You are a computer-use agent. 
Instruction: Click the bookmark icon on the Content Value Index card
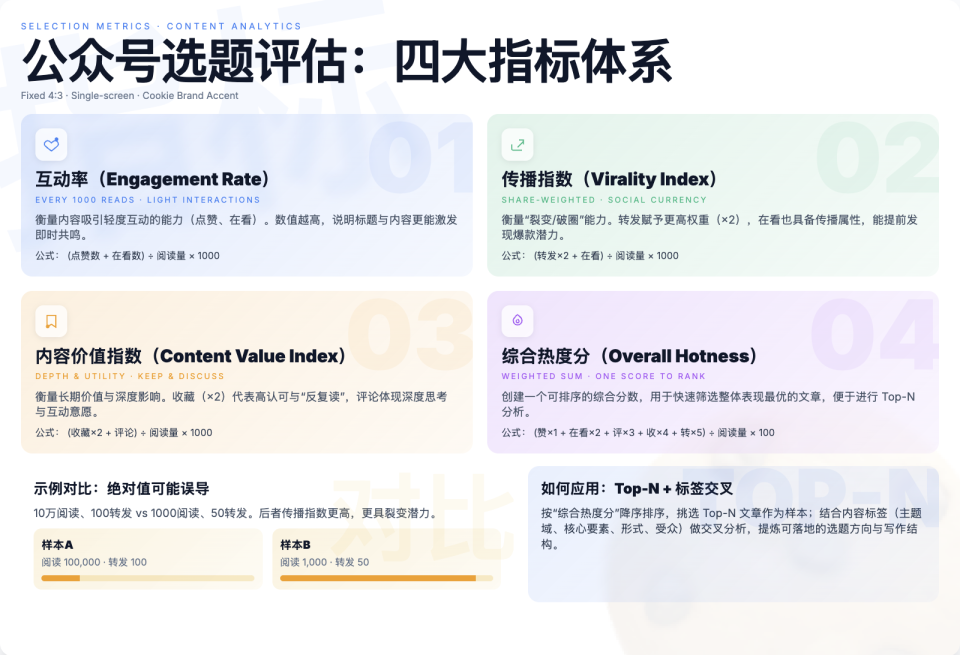point(51,321)
